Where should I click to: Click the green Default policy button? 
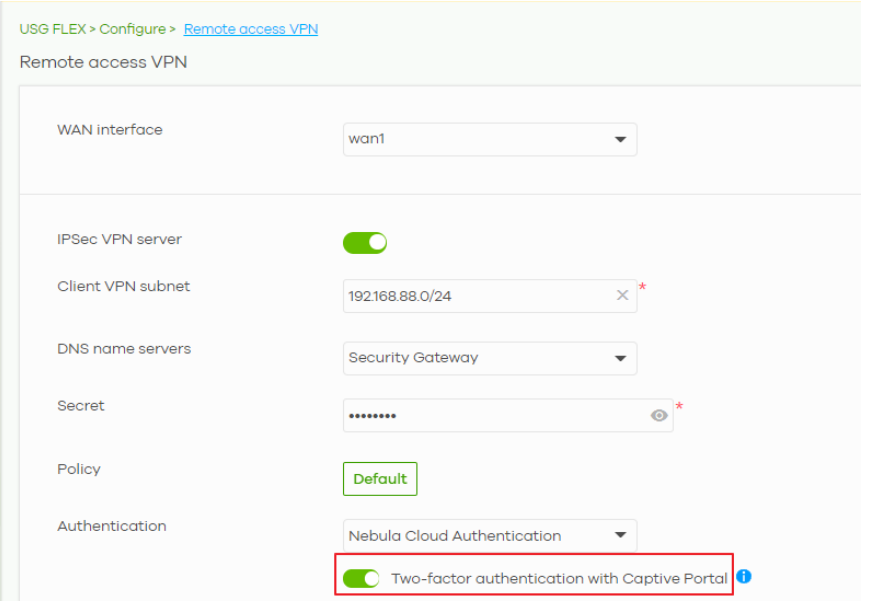click(380, 478)
